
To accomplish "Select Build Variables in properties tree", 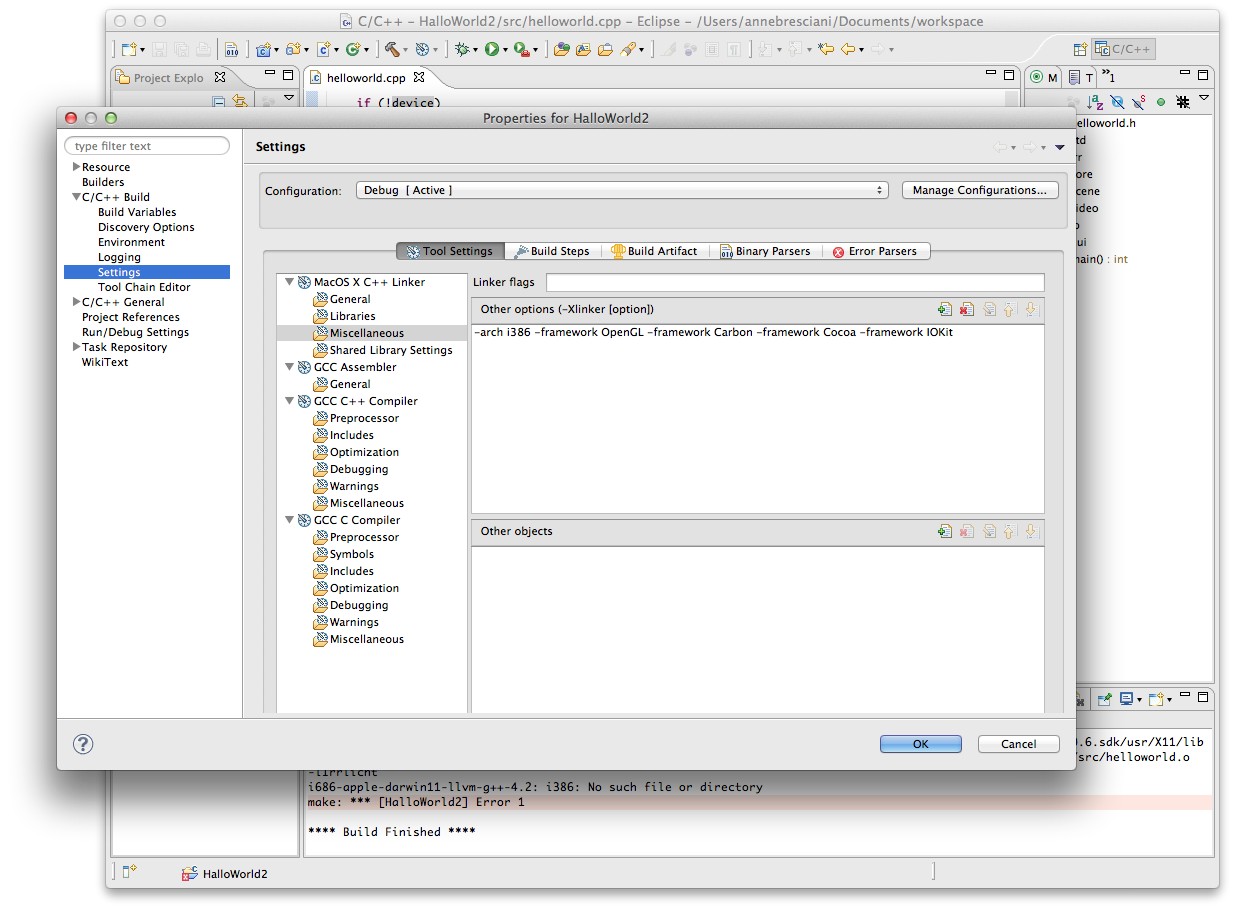I will coord(137,212).
